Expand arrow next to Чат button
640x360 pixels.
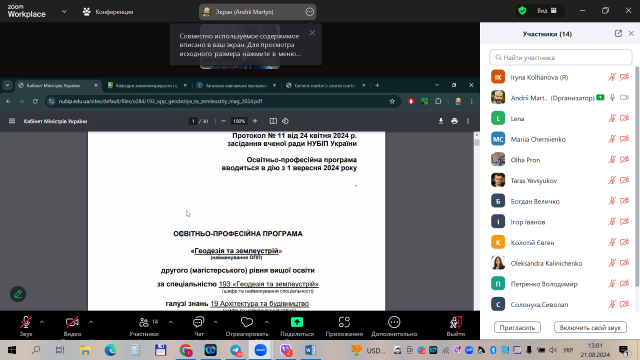click(215, 322)
